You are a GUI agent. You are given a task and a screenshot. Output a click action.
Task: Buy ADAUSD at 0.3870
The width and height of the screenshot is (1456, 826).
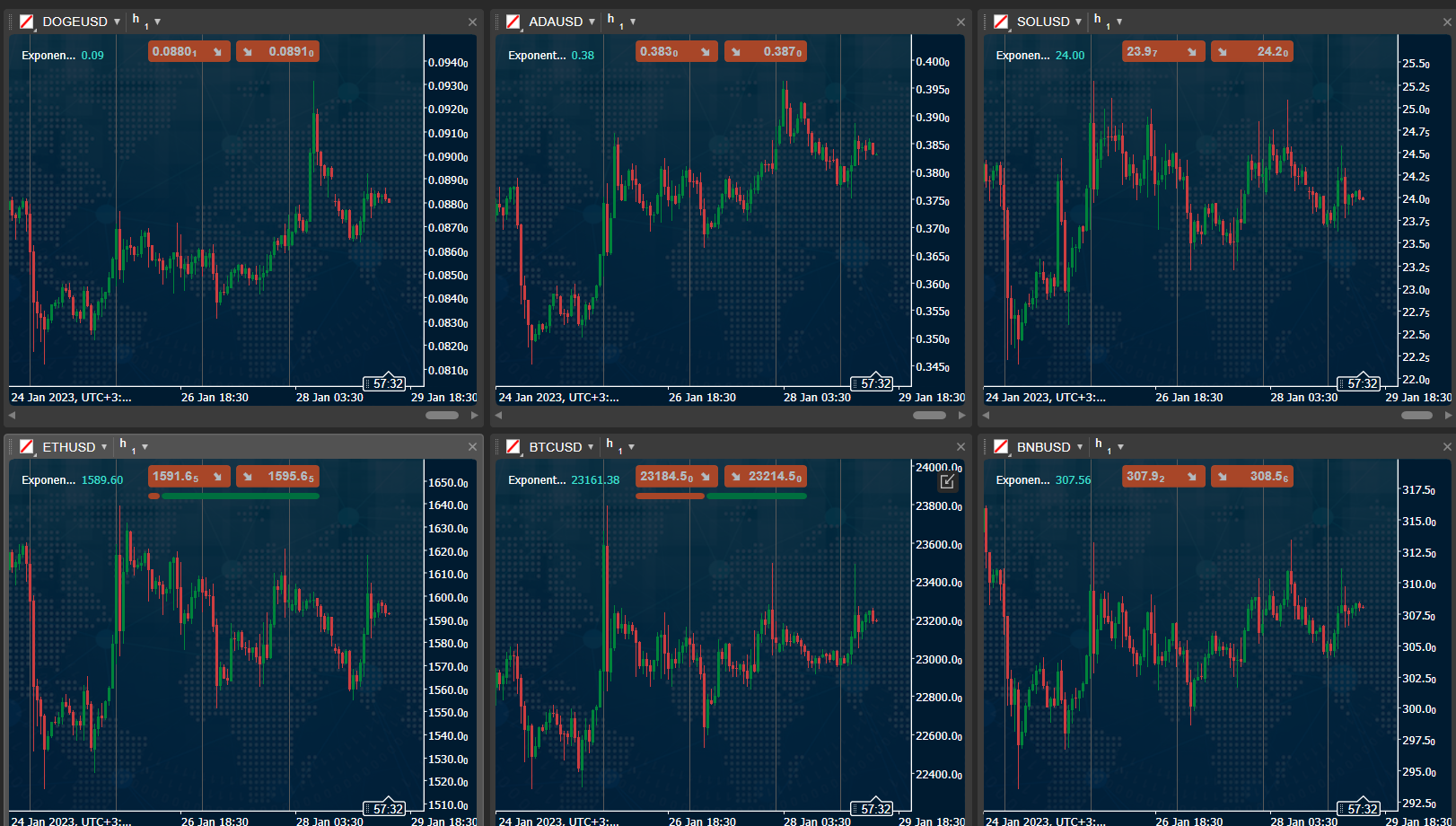coord(766,52)
